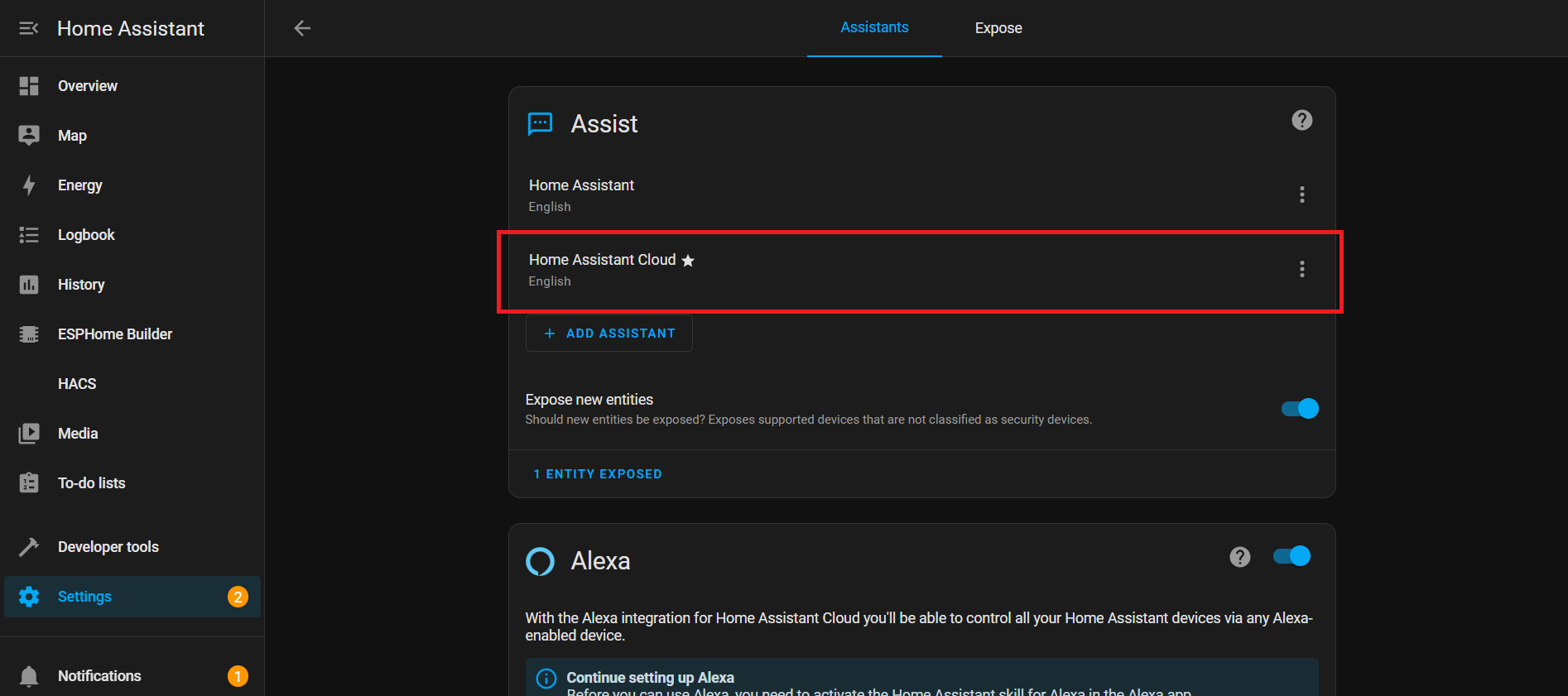
Task: Open the Overview dashboard icon
Action: point(29,86)
